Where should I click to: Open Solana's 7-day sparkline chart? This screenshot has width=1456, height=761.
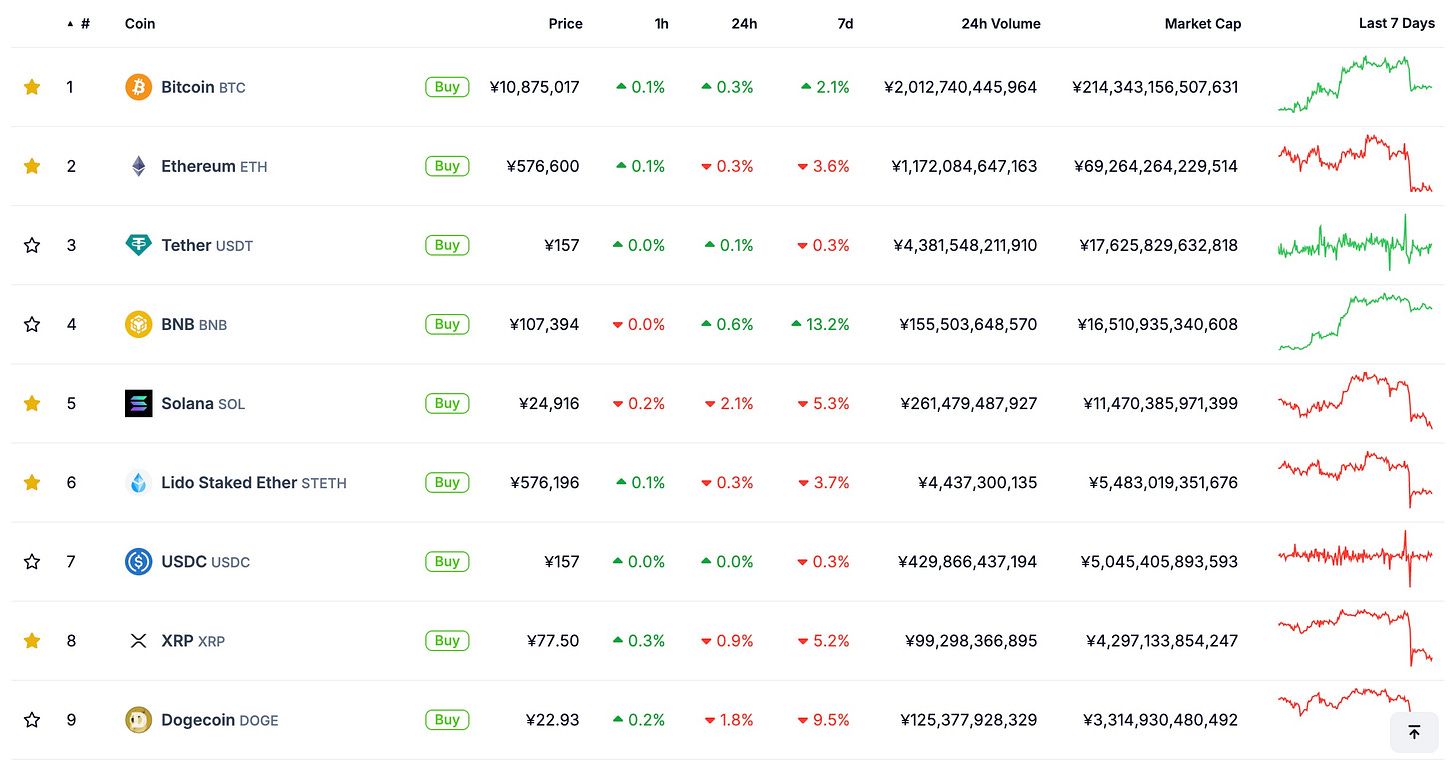tap(1355, 400)
